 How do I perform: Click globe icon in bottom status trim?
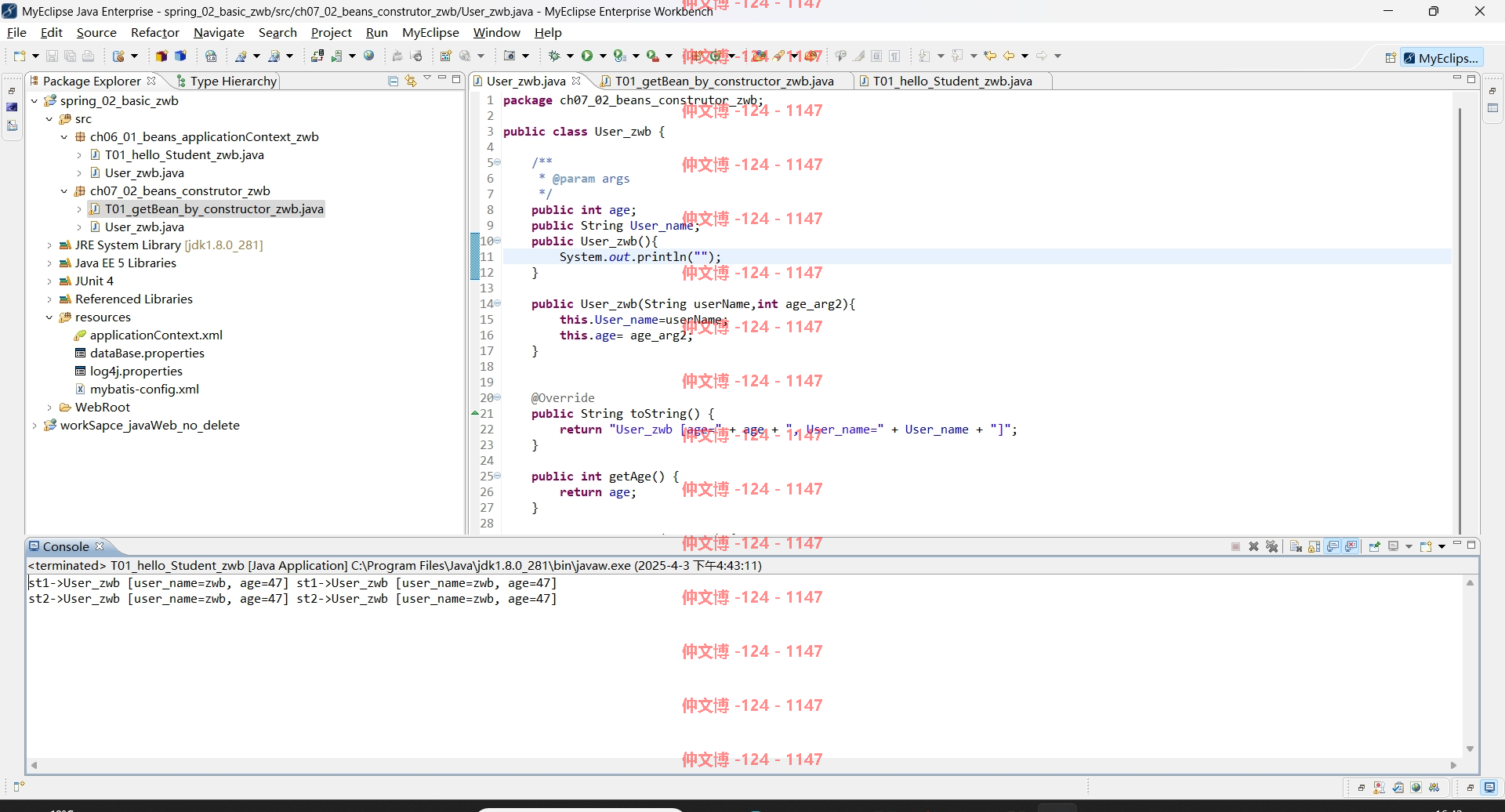pos(1416,788)
